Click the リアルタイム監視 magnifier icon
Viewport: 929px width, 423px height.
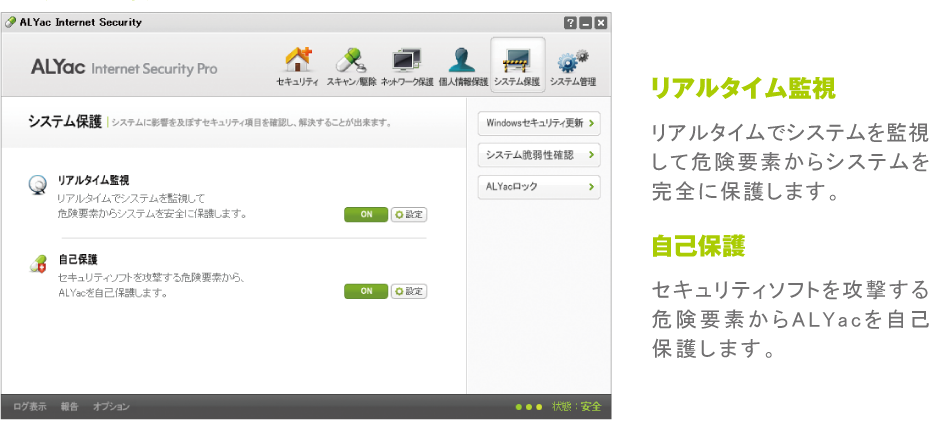pos(37,185)
